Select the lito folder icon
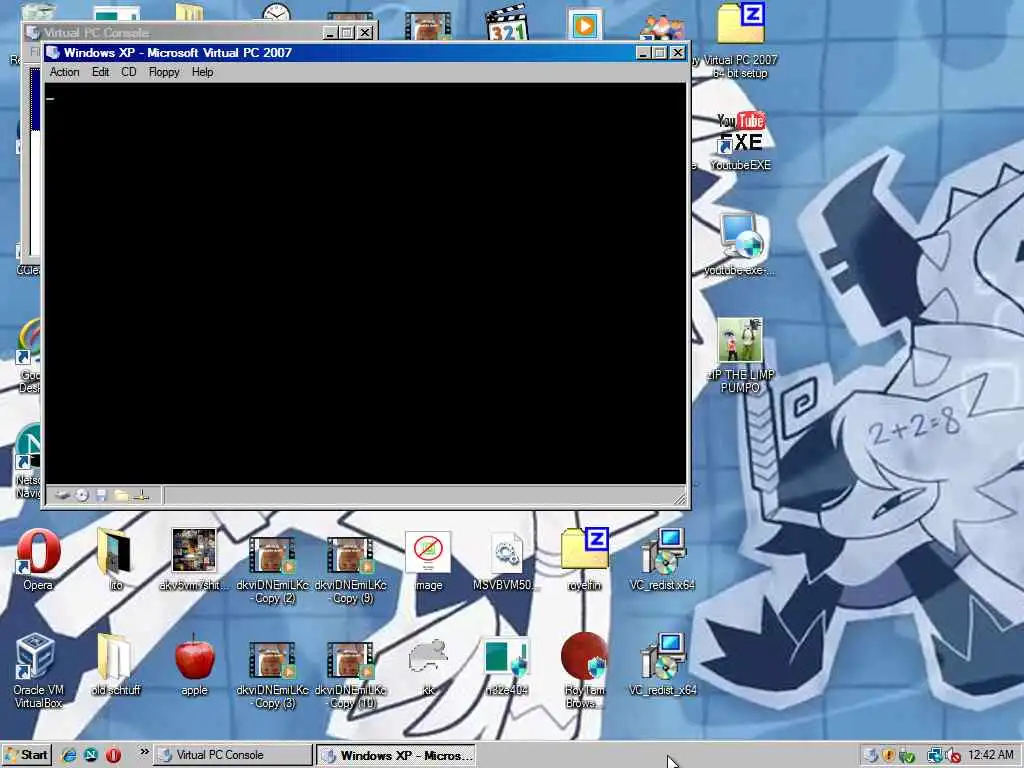Image resolution: width=1024 pixels, height=768 pixels. tap(116, 560)
